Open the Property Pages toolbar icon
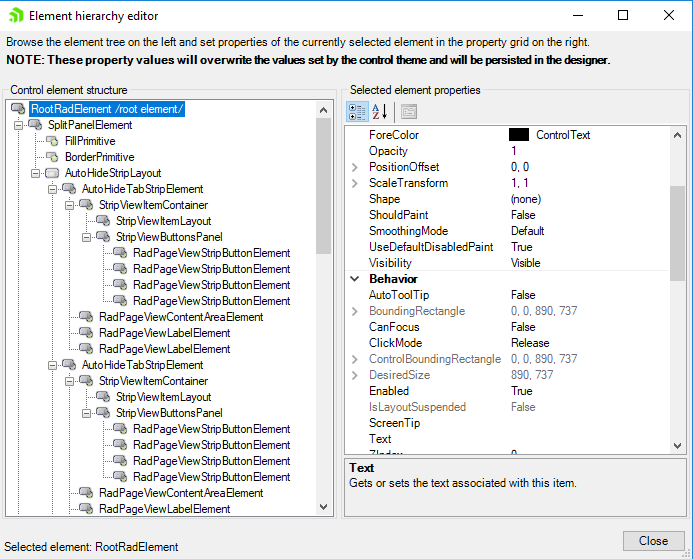Screen dimensions: 693x559 coord(409,112)
